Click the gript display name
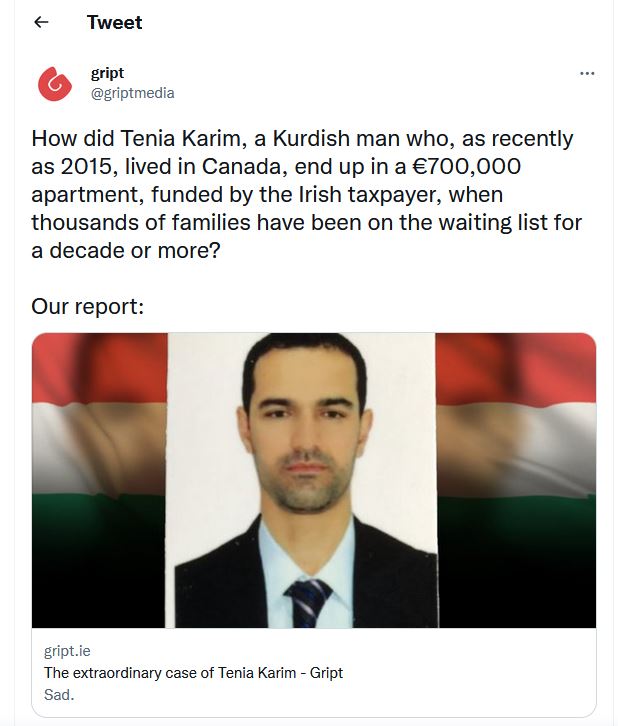618x726 pixels. pos(107,73)
